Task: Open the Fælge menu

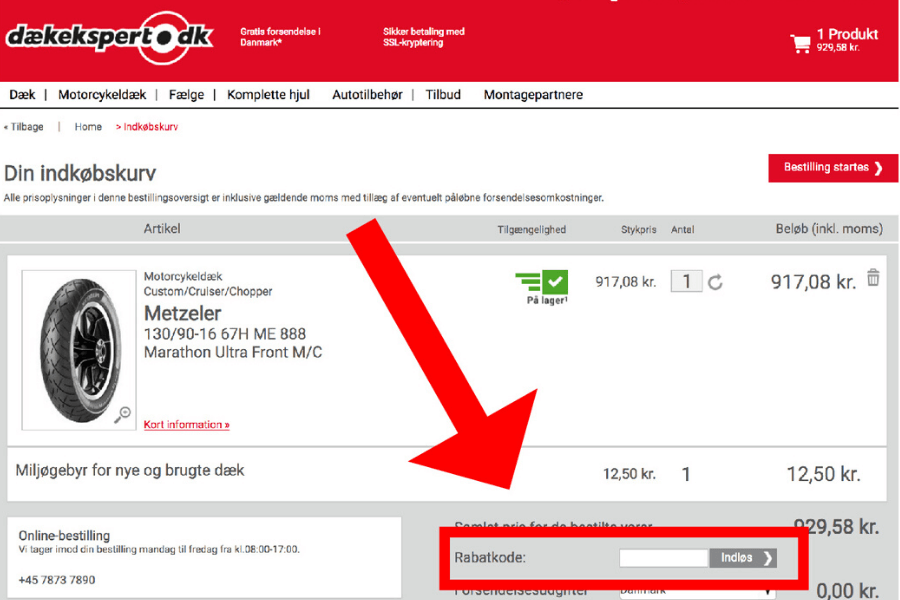Action: 186,95
